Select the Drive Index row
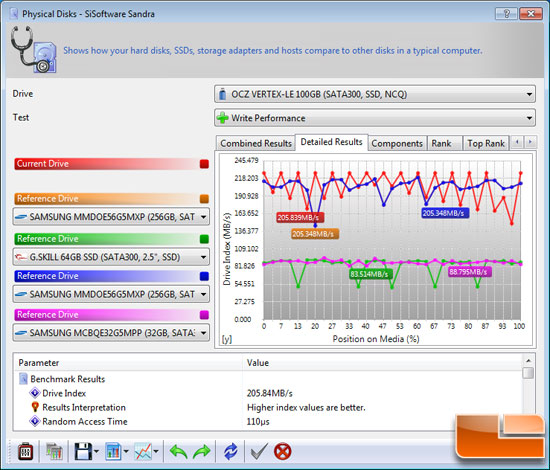The height and width of the screenshot is (470, 550). click(x=268, y=393)
